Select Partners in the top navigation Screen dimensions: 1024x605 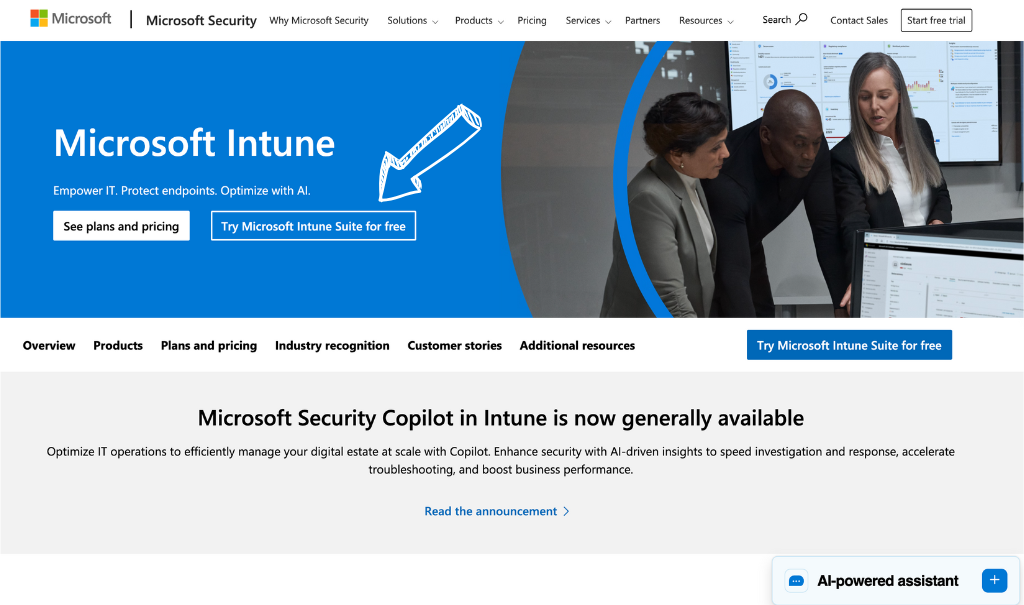[x=642, y=20]
